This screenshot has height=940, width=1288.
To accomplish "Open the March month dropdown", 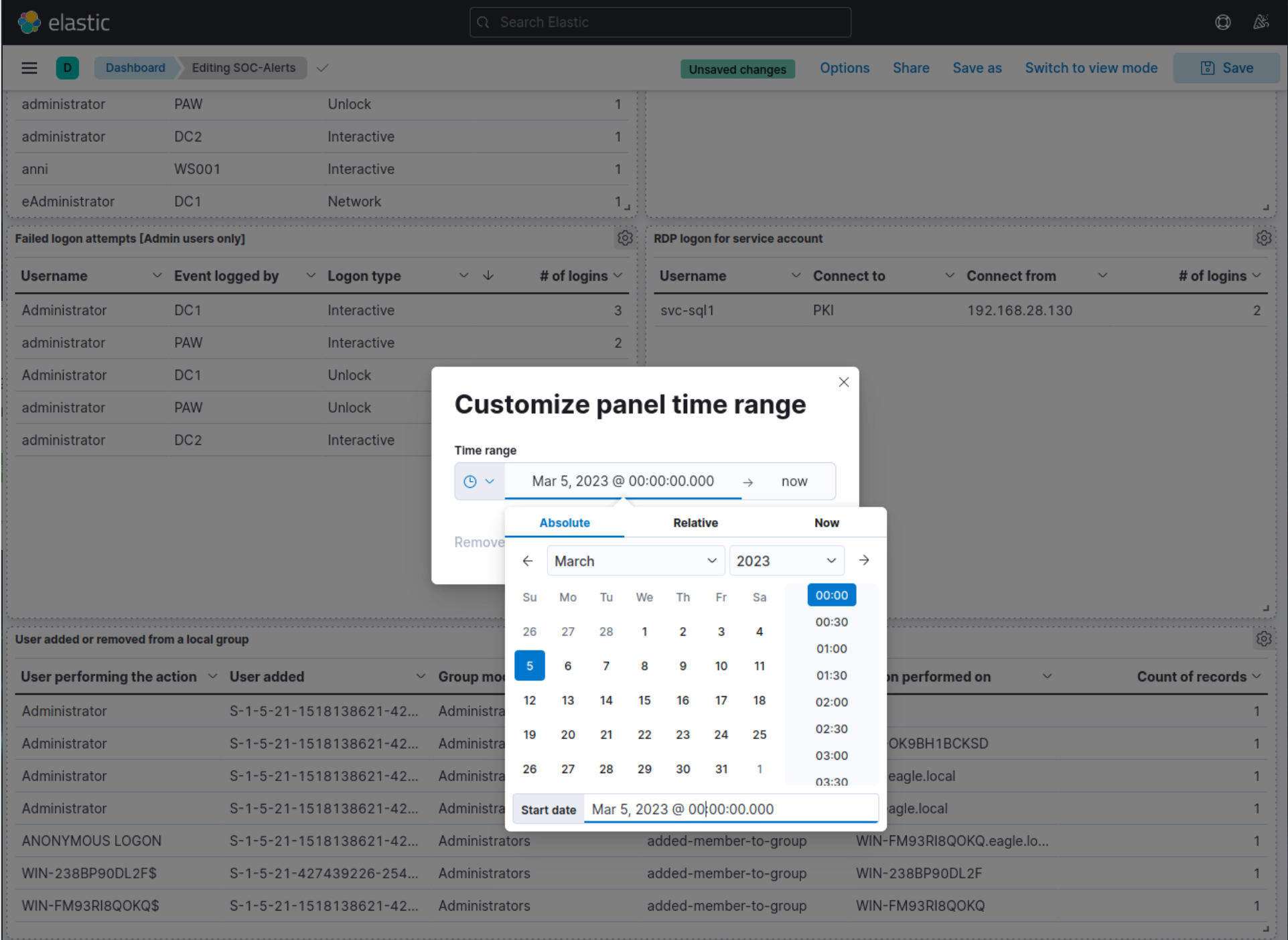I will click(x=635, y=560).
